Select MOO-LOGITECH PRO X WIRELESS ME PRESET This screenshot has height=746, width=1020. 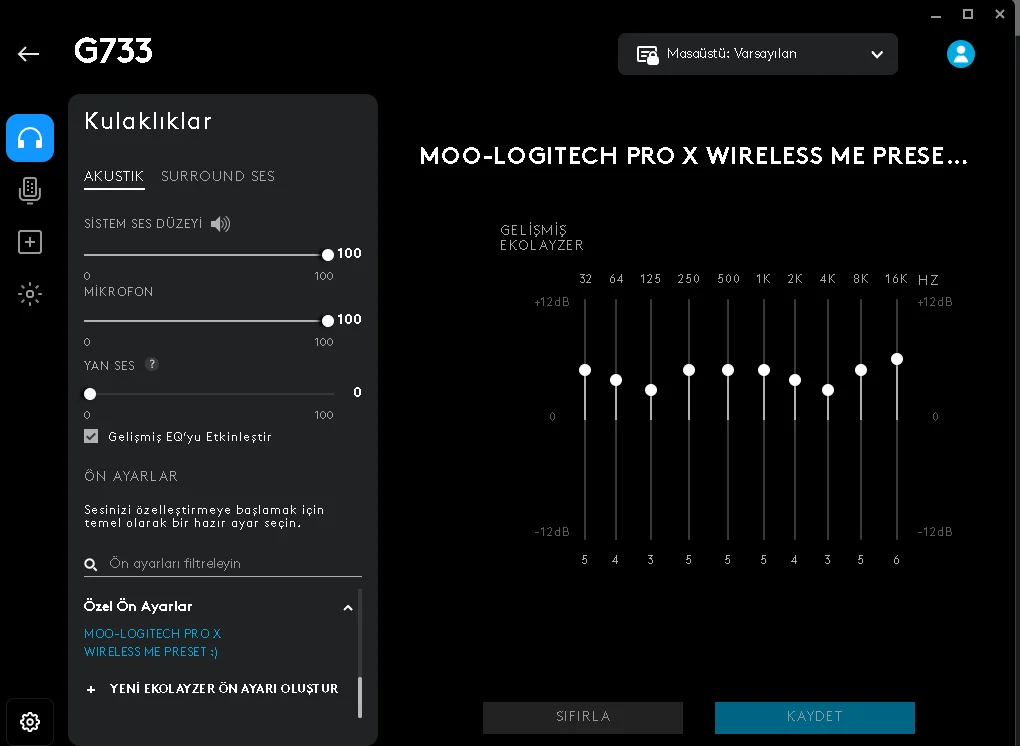pyautogui.click(x=152, y=643)
